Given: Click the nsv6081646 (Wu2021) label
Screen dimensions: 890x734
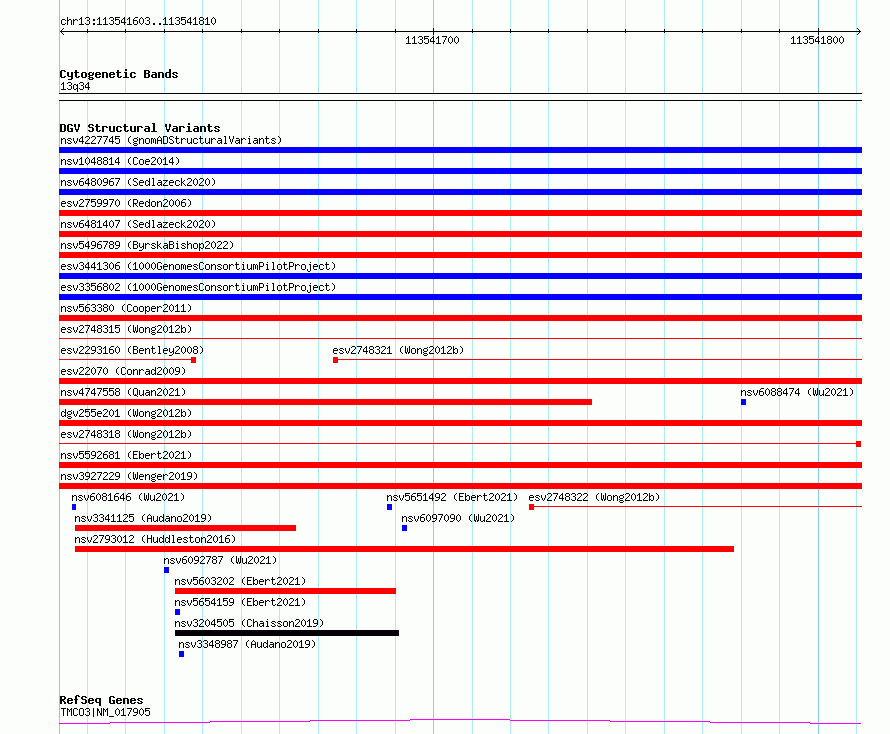Looking at the screenshot, I should (x=128, y=497).
